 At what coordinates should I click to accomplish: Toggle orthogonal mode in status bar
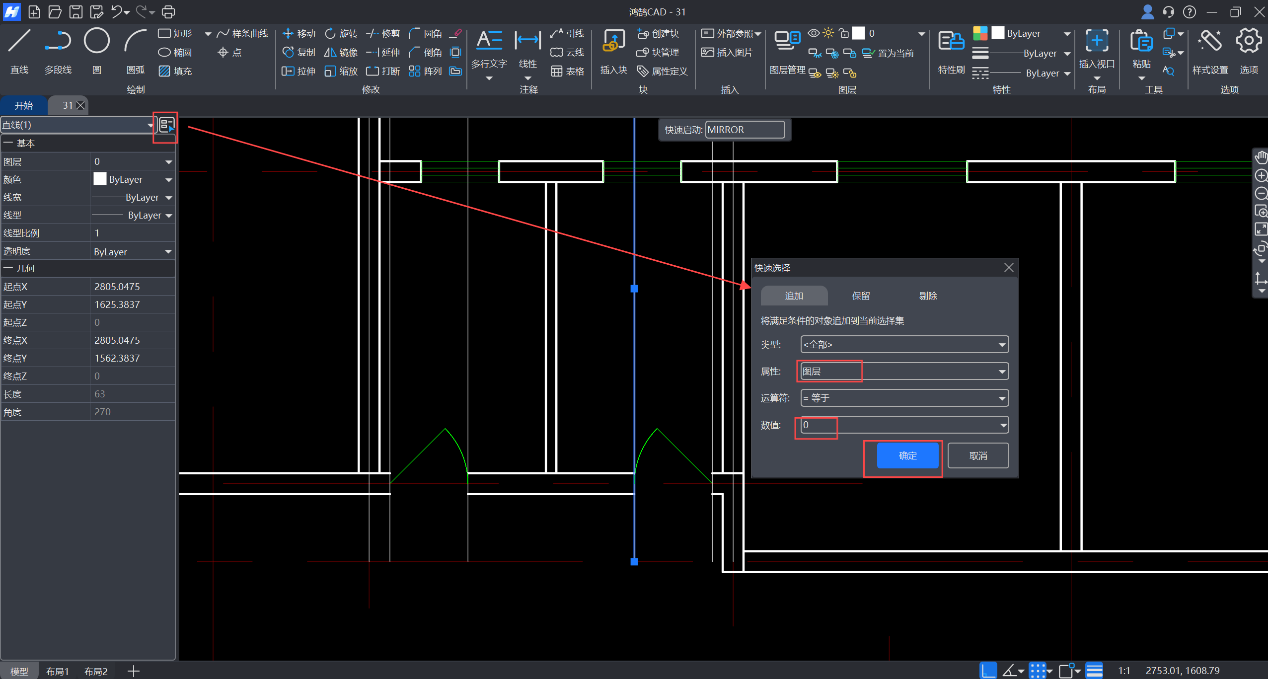point(988,670)
